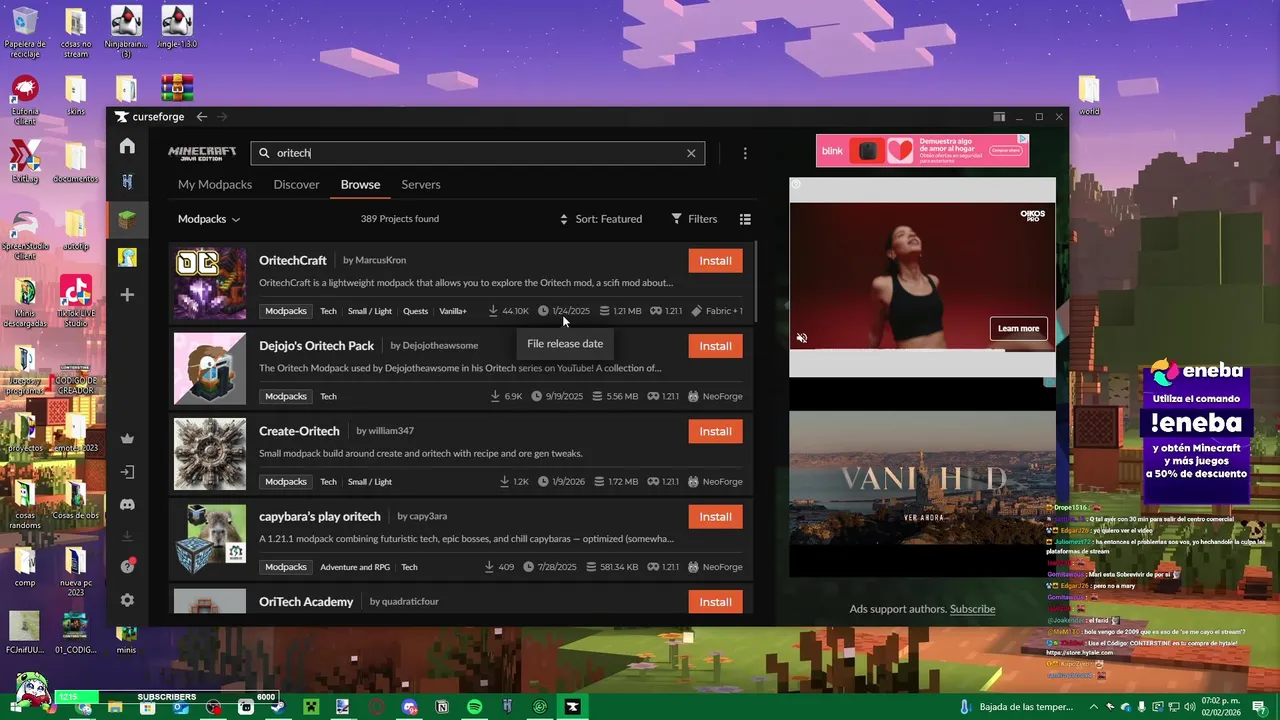Switch to the Discover tab

click(296, 185)
